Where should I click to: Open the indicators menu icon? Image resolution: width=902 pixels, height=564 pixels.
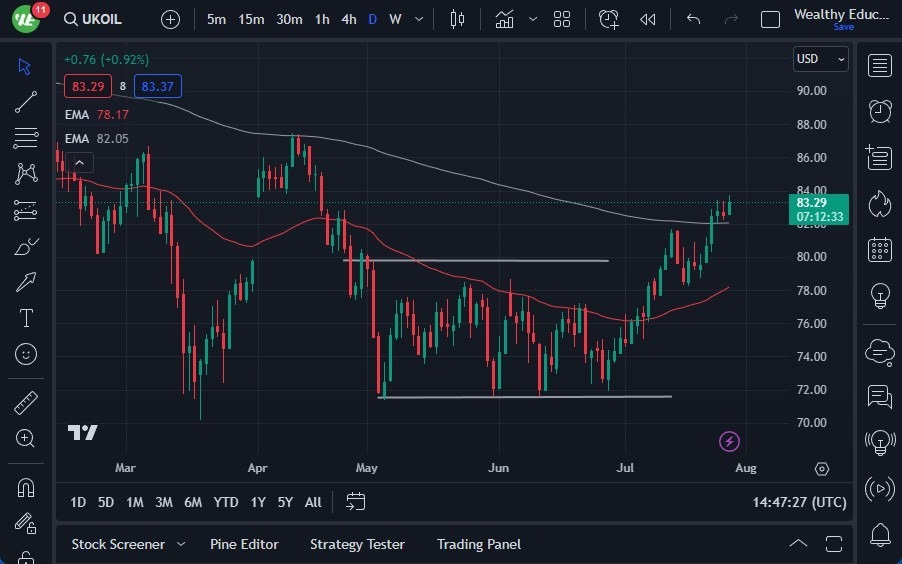[x=504, y=19]
